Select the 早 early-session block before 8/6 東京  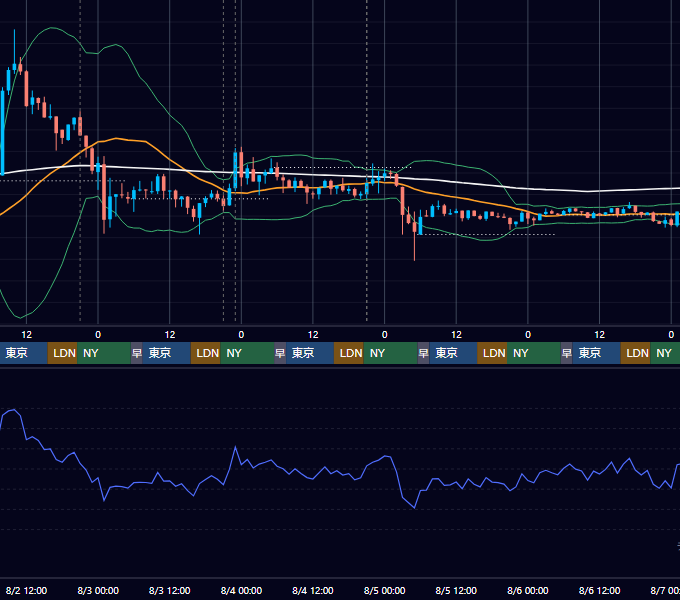[x=566, y=353]
